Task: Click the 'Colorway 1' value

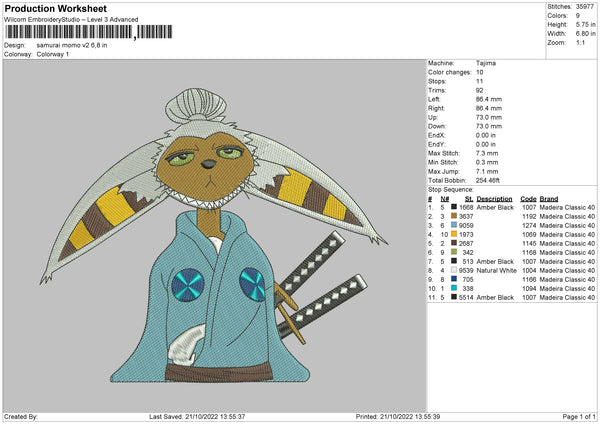Action: pyautogui.click(x=53, y=54)
